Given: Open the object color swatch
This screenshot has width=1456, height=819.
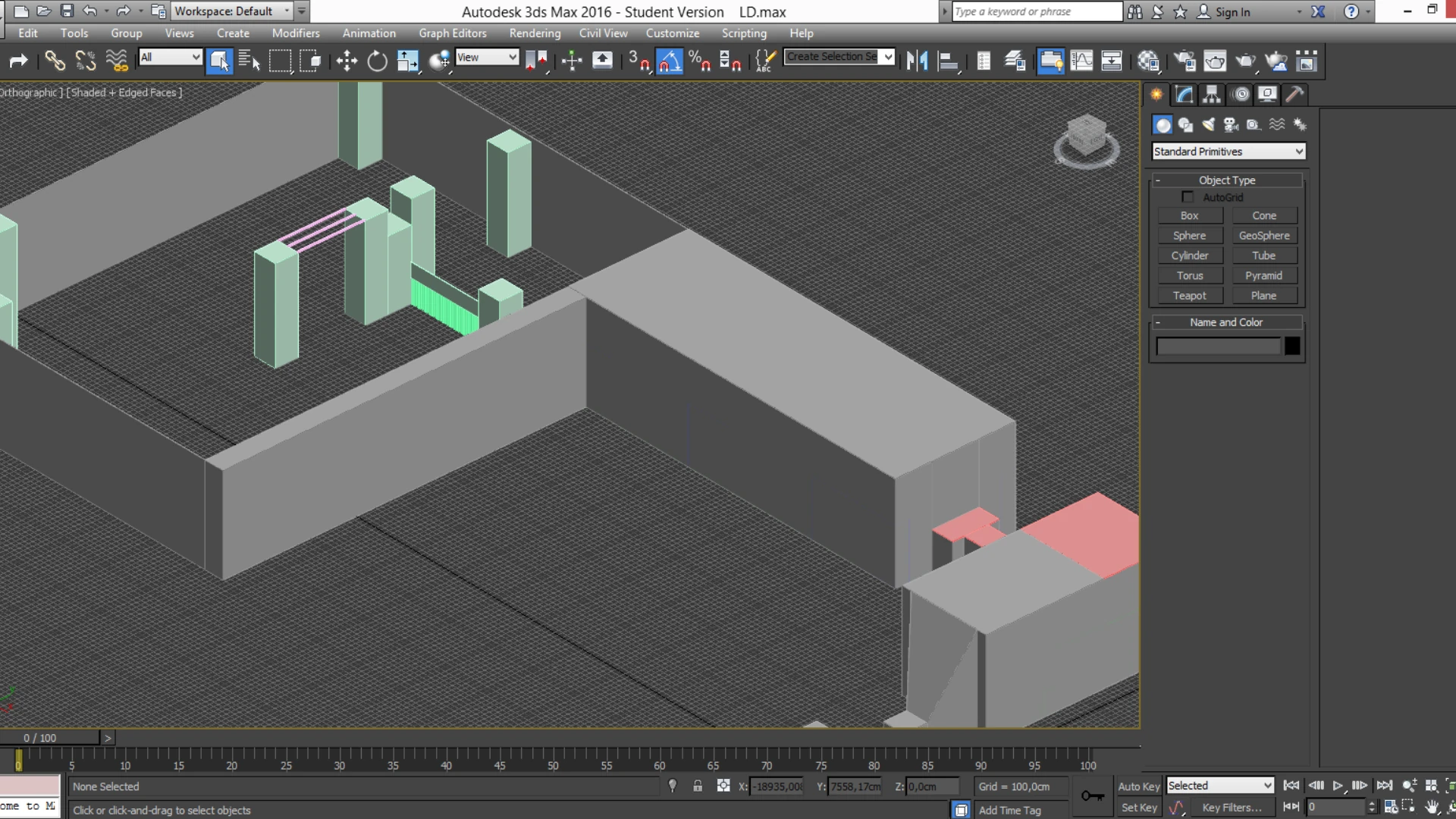Looking at the screenshot, I should click(1292, 347).
